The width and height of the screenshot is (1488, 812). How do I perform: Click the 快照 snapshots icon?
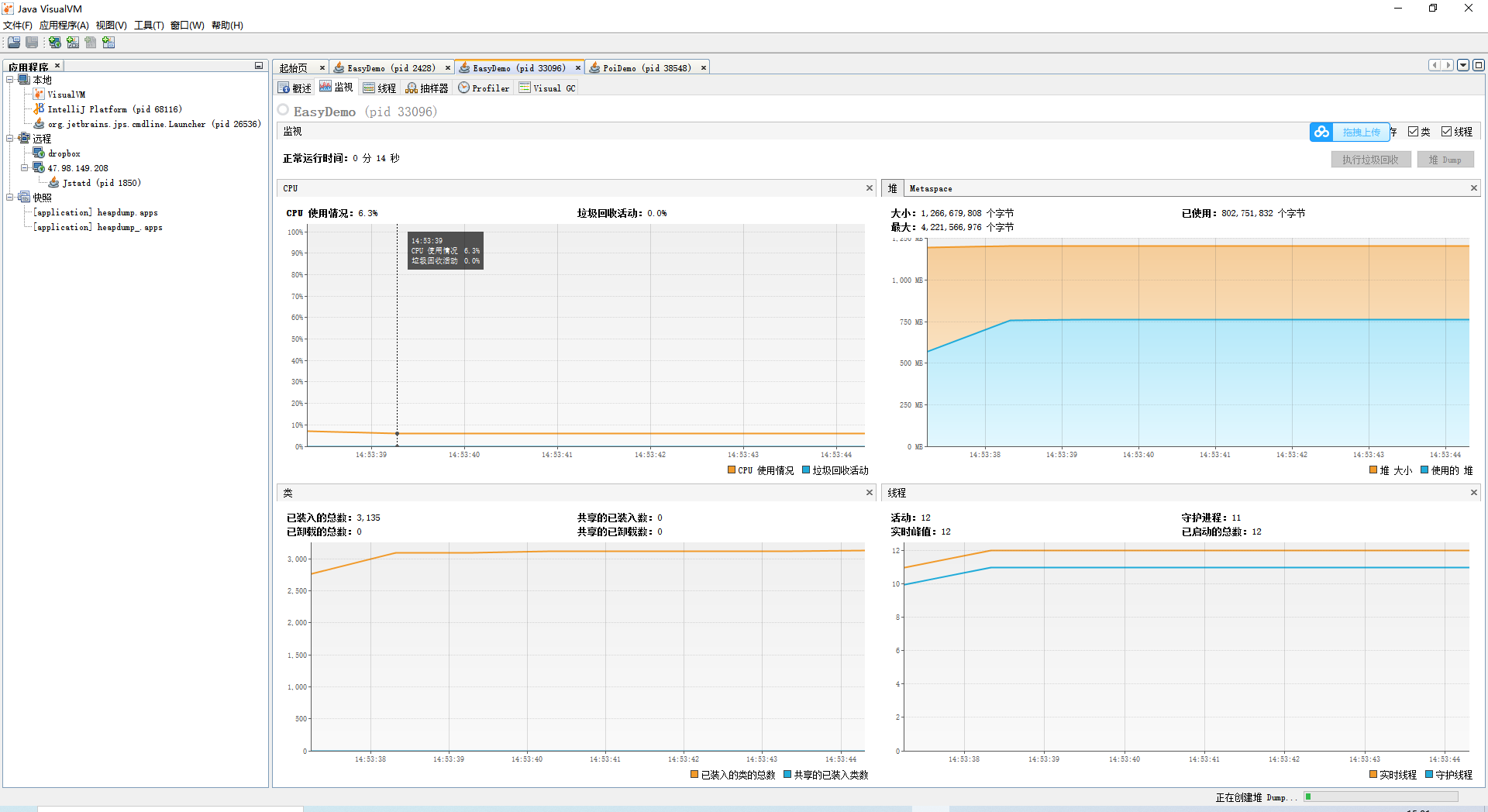tap(24, 198)
